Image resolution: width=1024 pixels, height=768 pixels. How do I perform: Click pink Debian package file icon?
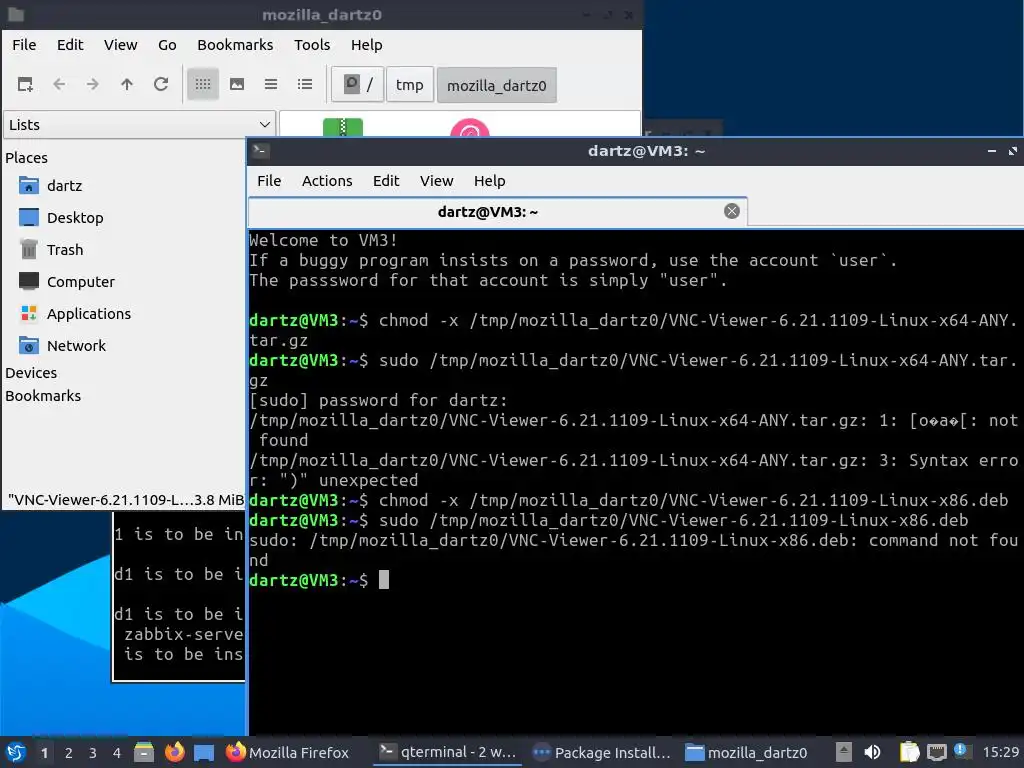(470, 128)
